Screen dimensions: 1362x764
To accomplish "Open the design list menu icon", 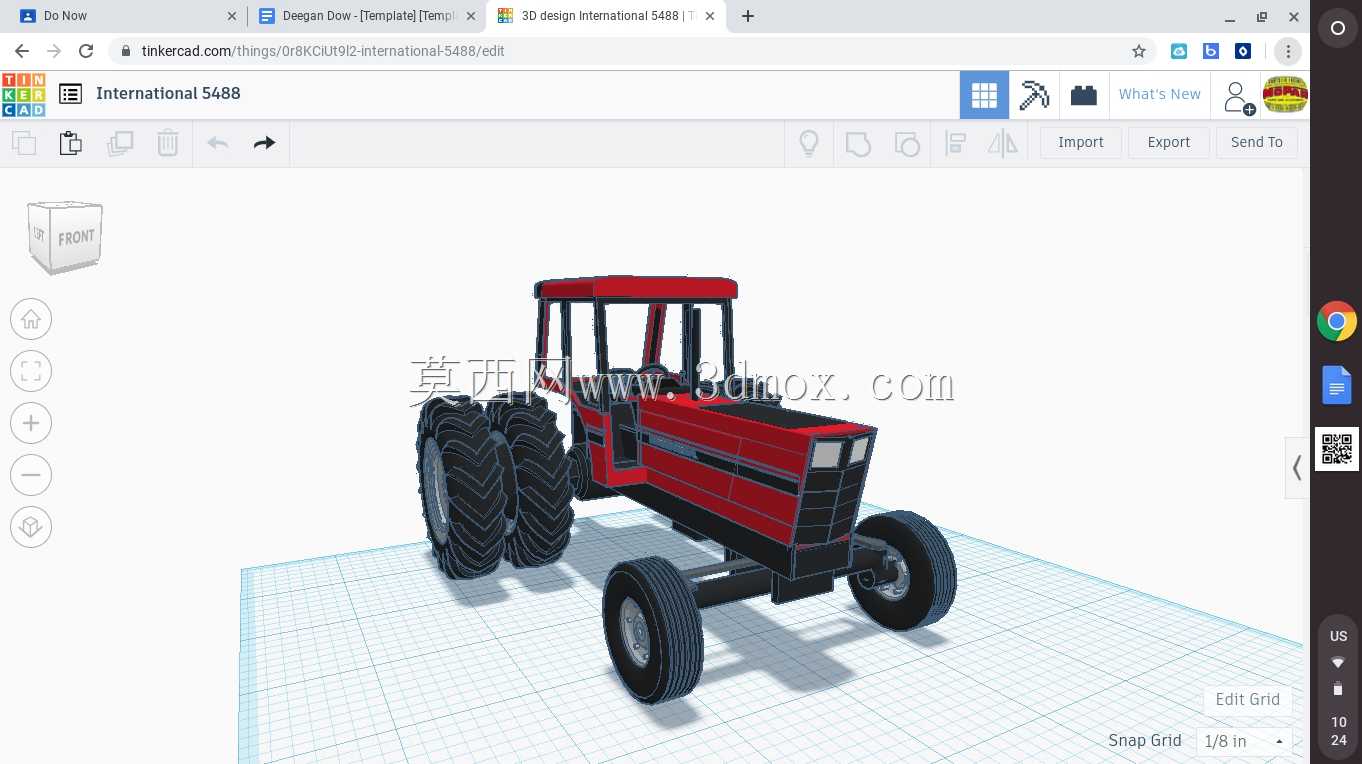I will point(70,94).
